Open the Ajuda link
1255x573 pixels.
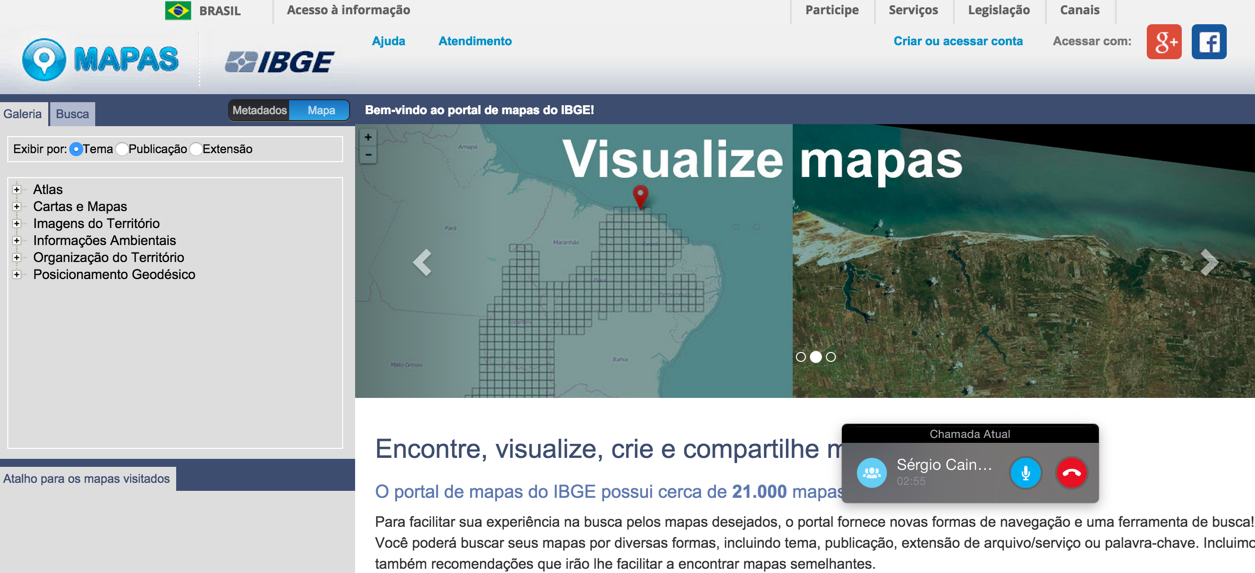[x=388, y=41]
